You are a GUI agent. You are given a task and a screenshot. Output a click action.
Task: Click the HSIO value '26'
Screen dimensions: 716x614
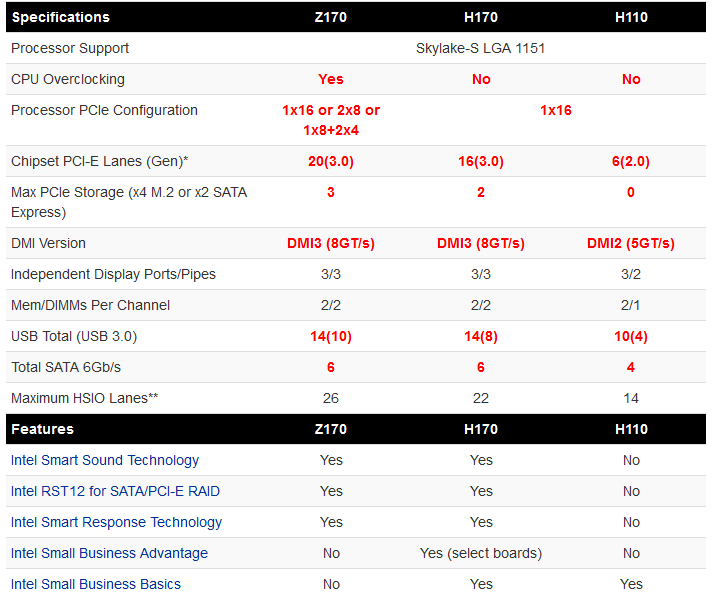pyautogui.click(x=331, y=399)
